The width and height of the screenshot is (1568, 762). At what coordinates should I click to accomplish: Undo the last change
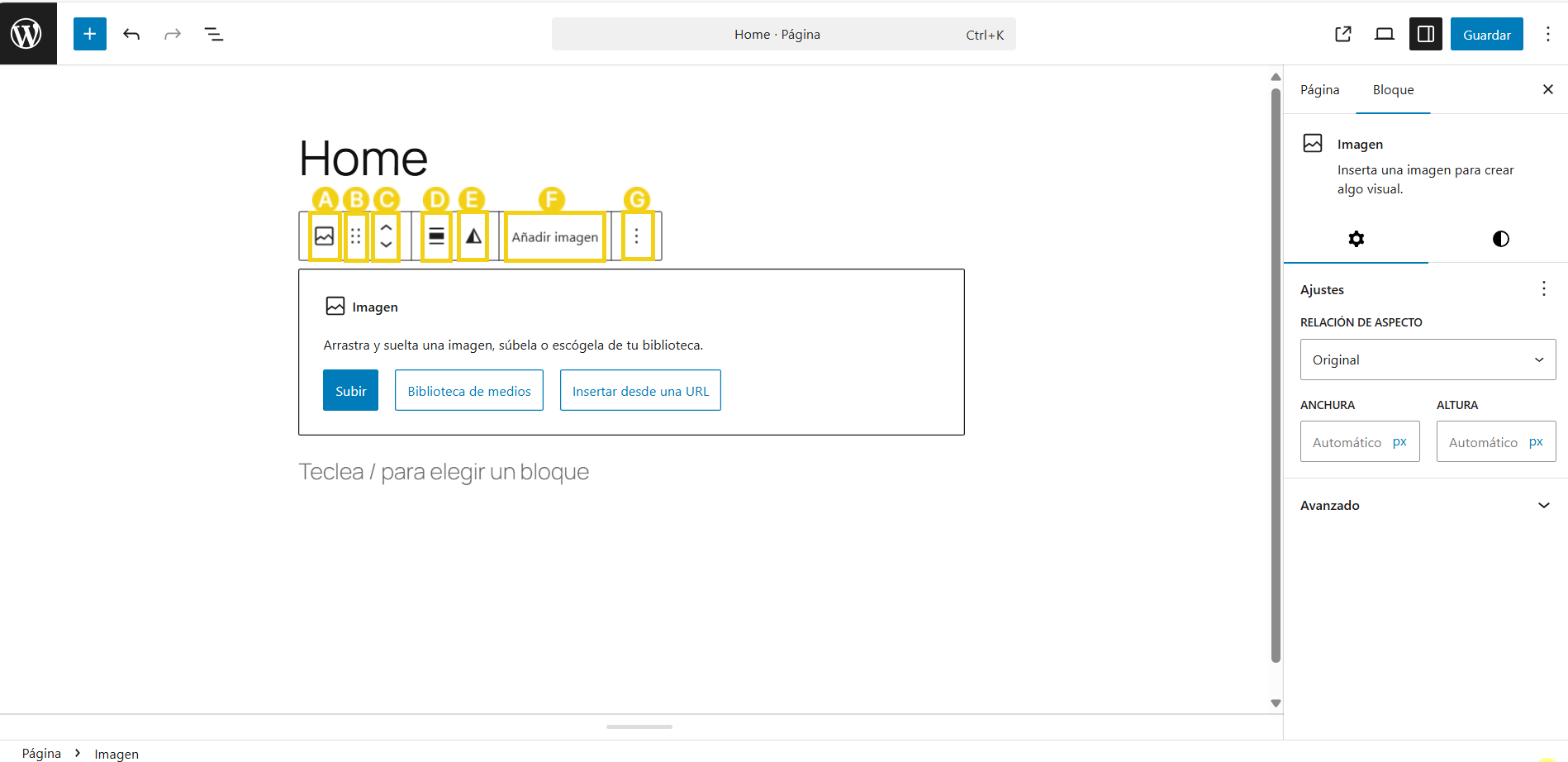(x=131, y=34)
